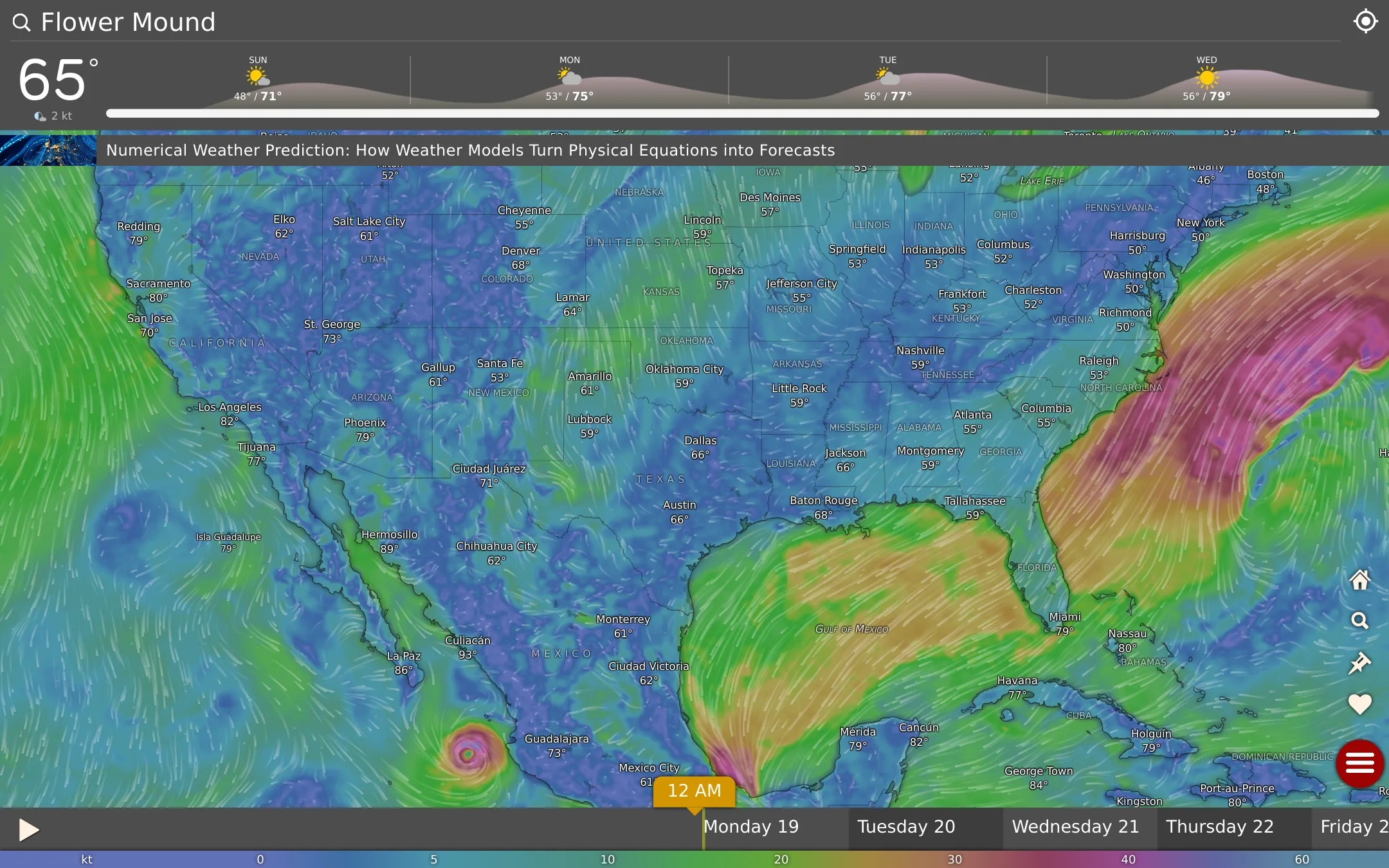Click the kt units label on legend
Viewport: 1389px width, 868px height.
coord(86,859)
